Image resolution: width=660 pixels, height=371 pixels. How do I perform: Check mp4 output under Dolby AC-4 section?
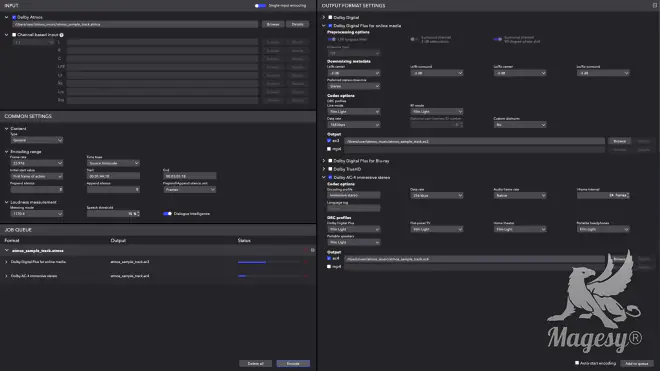point(329,267)
